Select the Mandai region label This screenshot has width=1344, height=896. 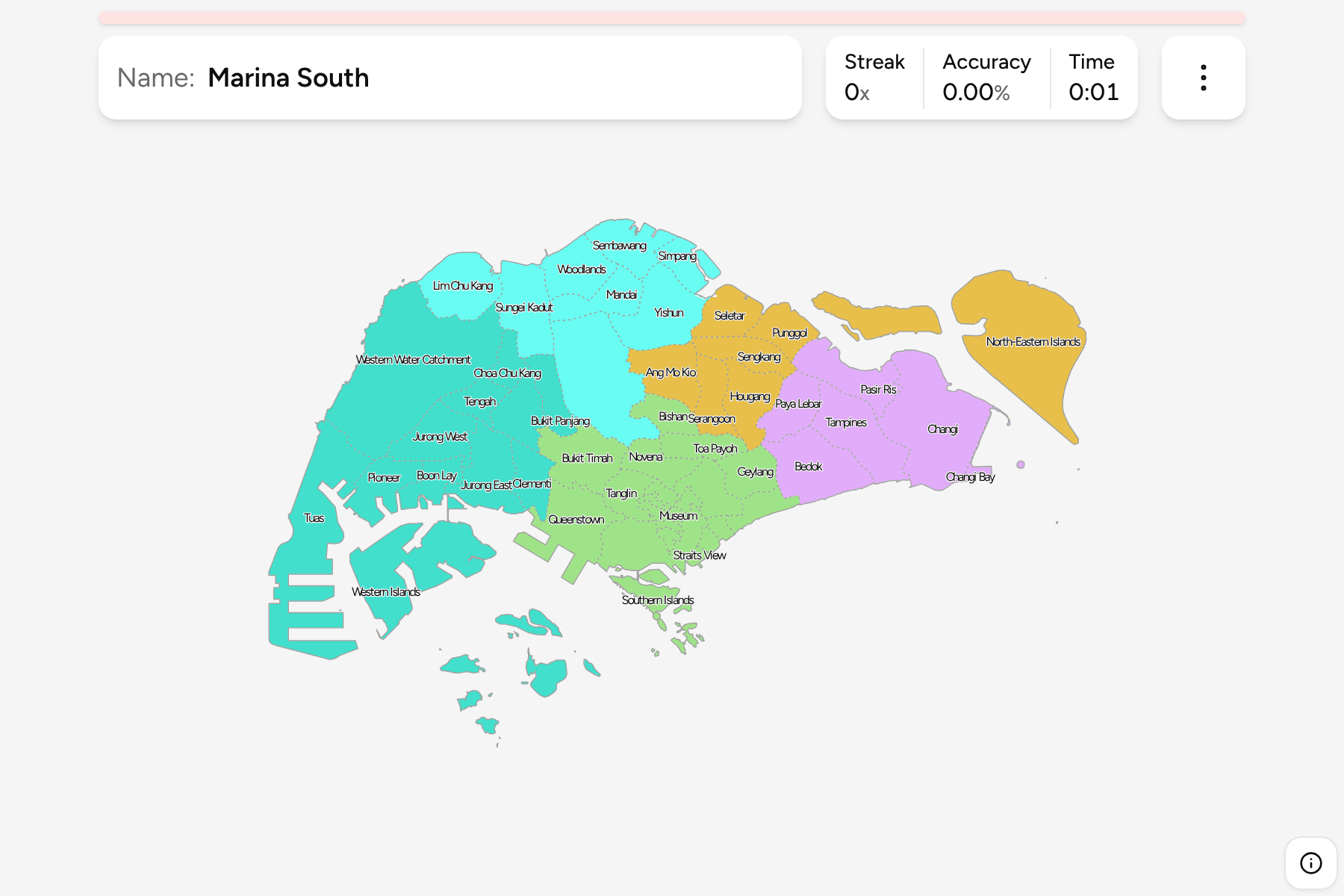[621, 295]
